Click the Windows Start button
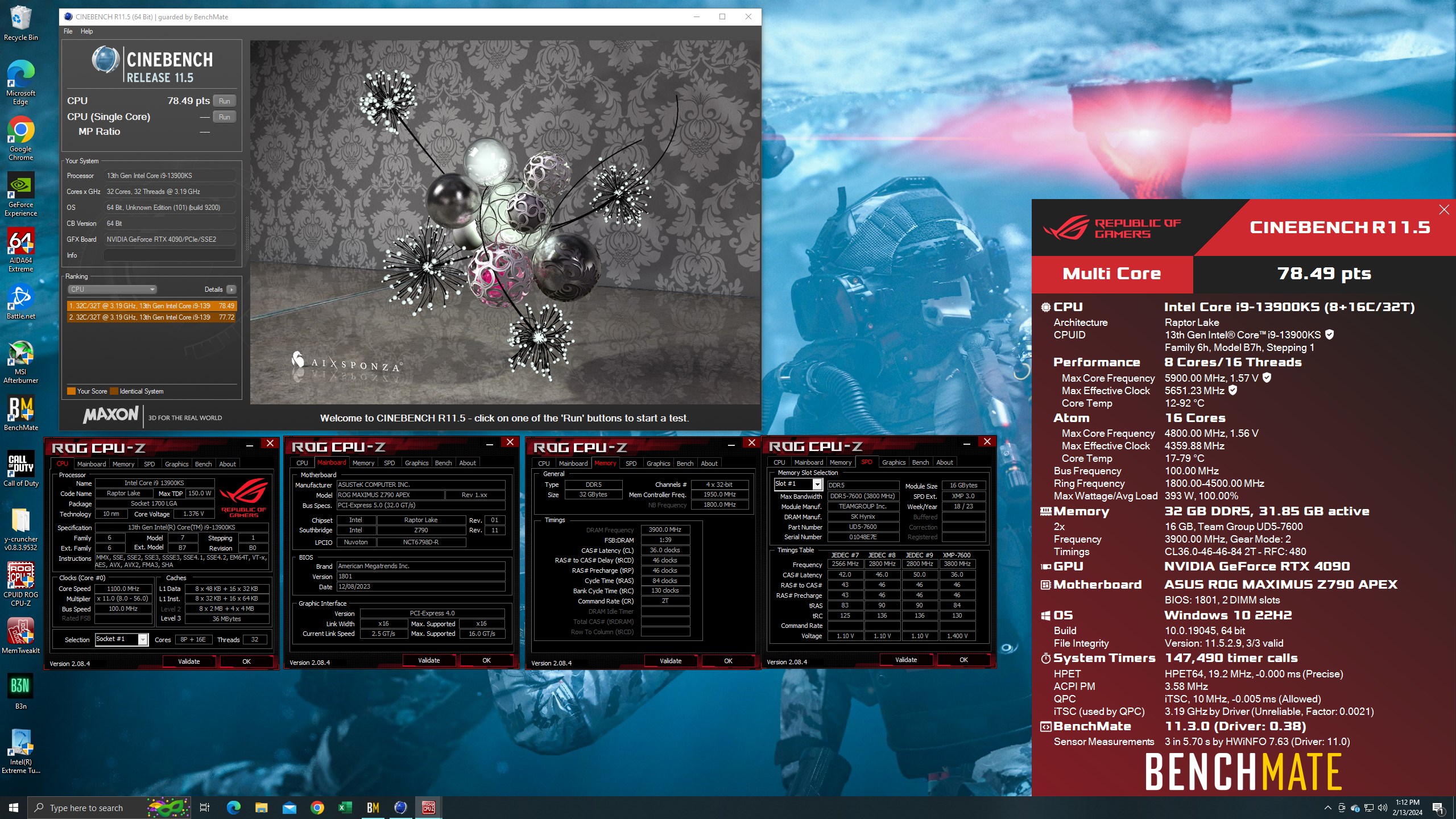 click(x=14, y=808)
